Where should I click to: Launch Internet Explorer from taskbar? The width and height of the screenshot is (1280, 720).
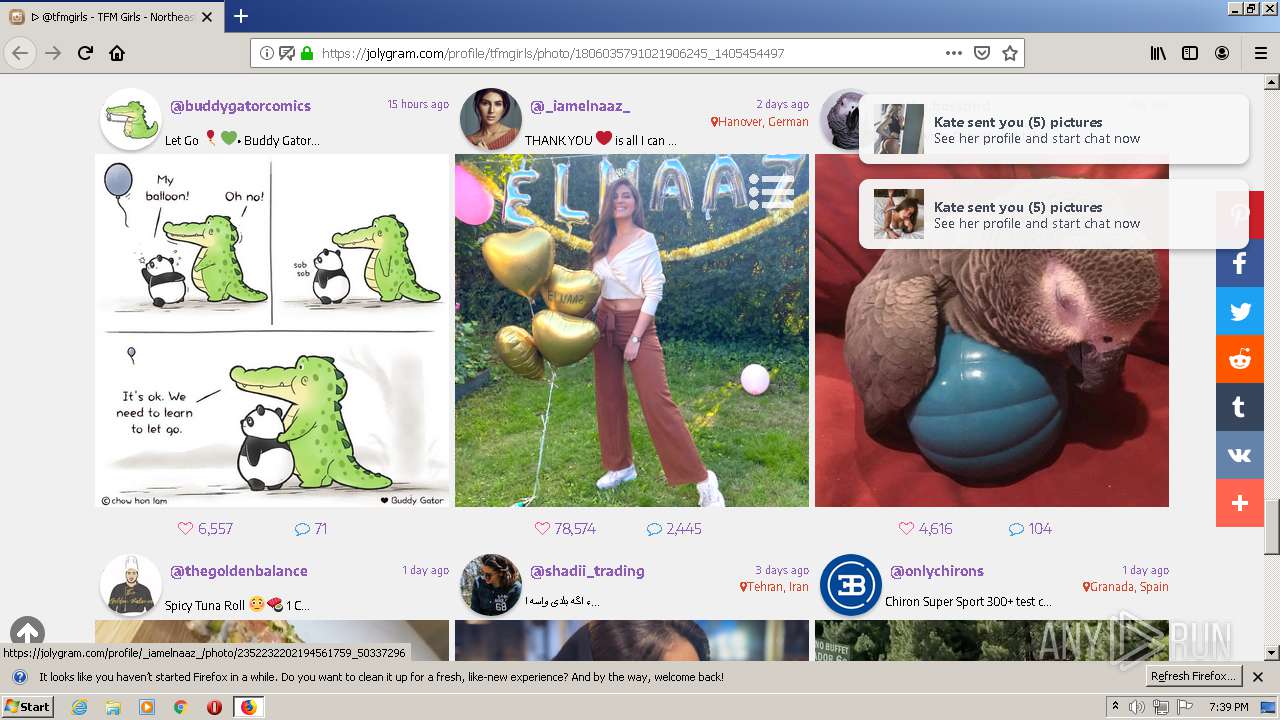[79, 707]
